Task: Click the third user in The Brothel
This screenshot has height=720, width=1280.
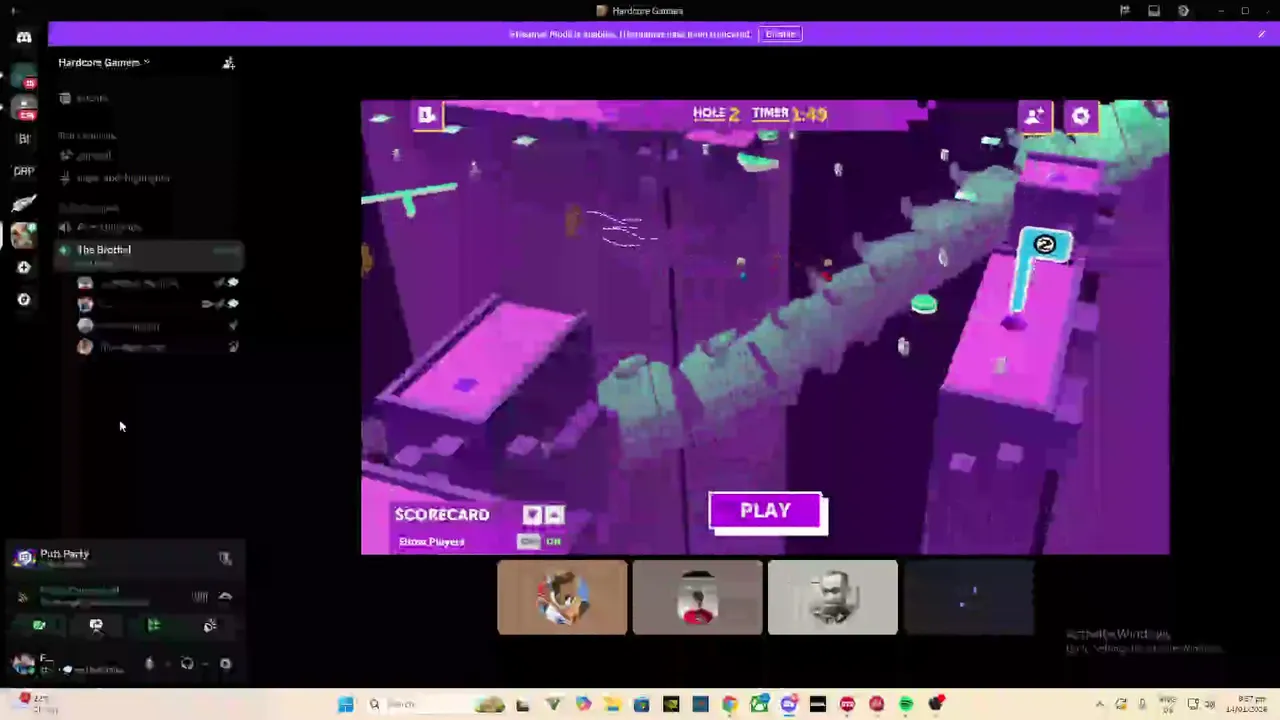Action: pos(160,326)
